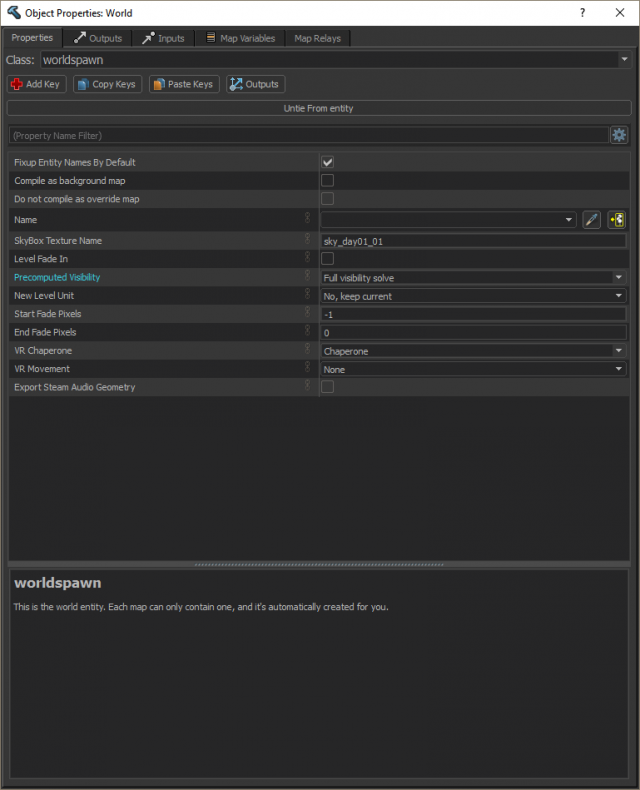The height and width of the screenshot is (790, 640).
Task: Click the Hammer icon in the title bar
Action: 14,12
